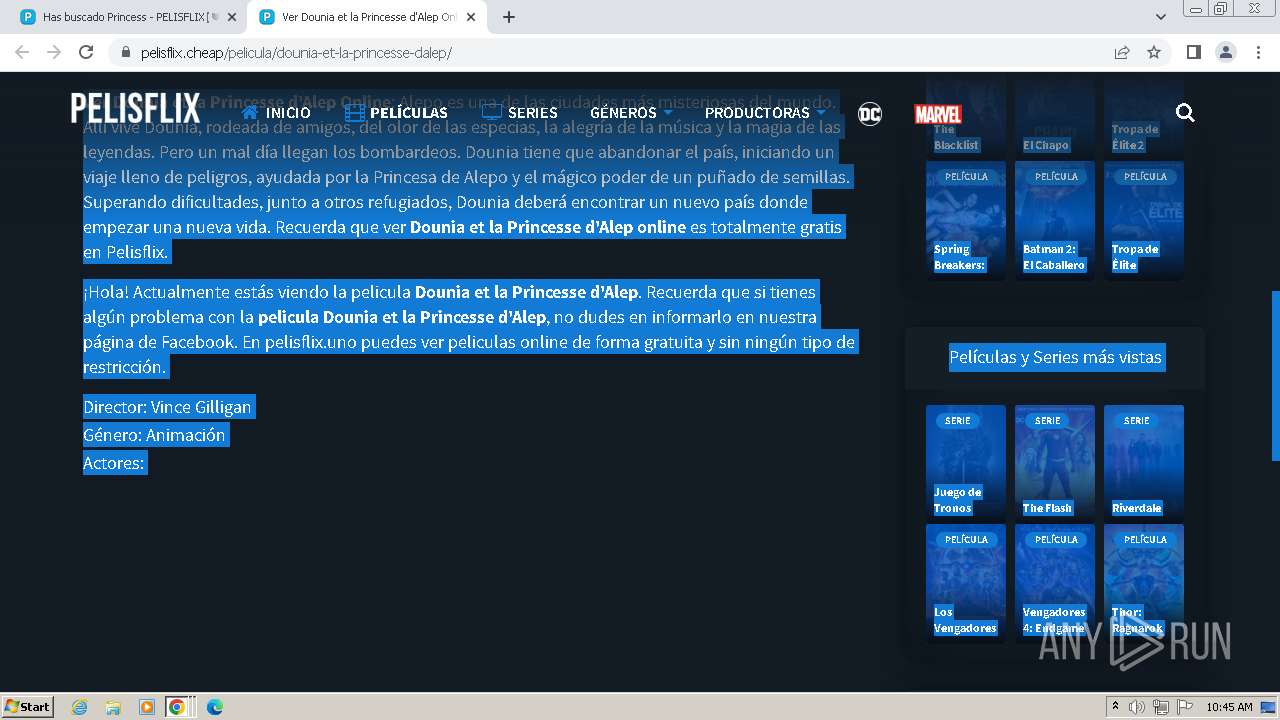The image size is (1280, 720).
Task: Open the site search magnifier icon
Action: coord(1185,113)
